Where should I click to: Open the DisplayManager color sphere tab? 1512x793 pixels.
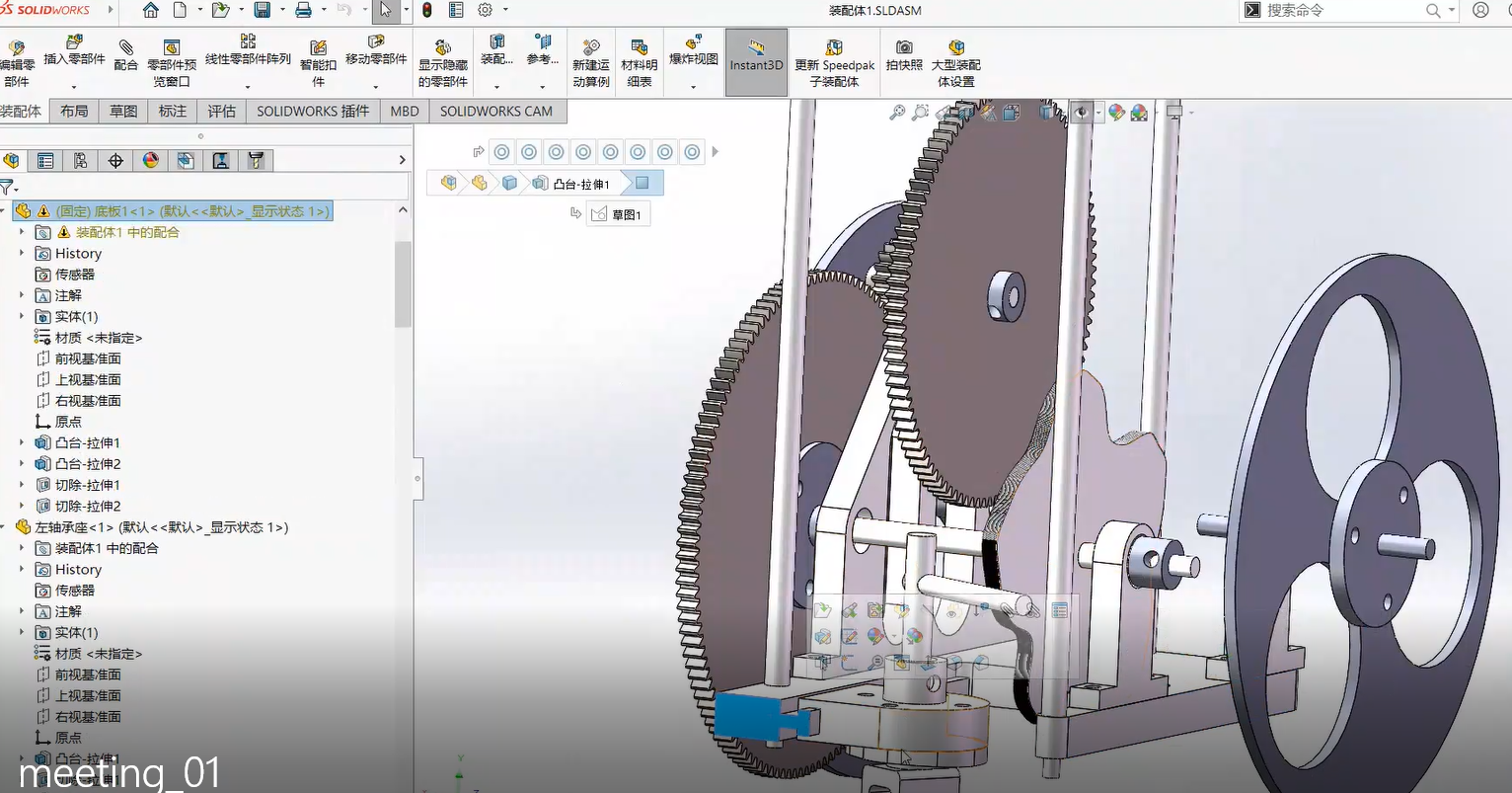coord(150,161)
